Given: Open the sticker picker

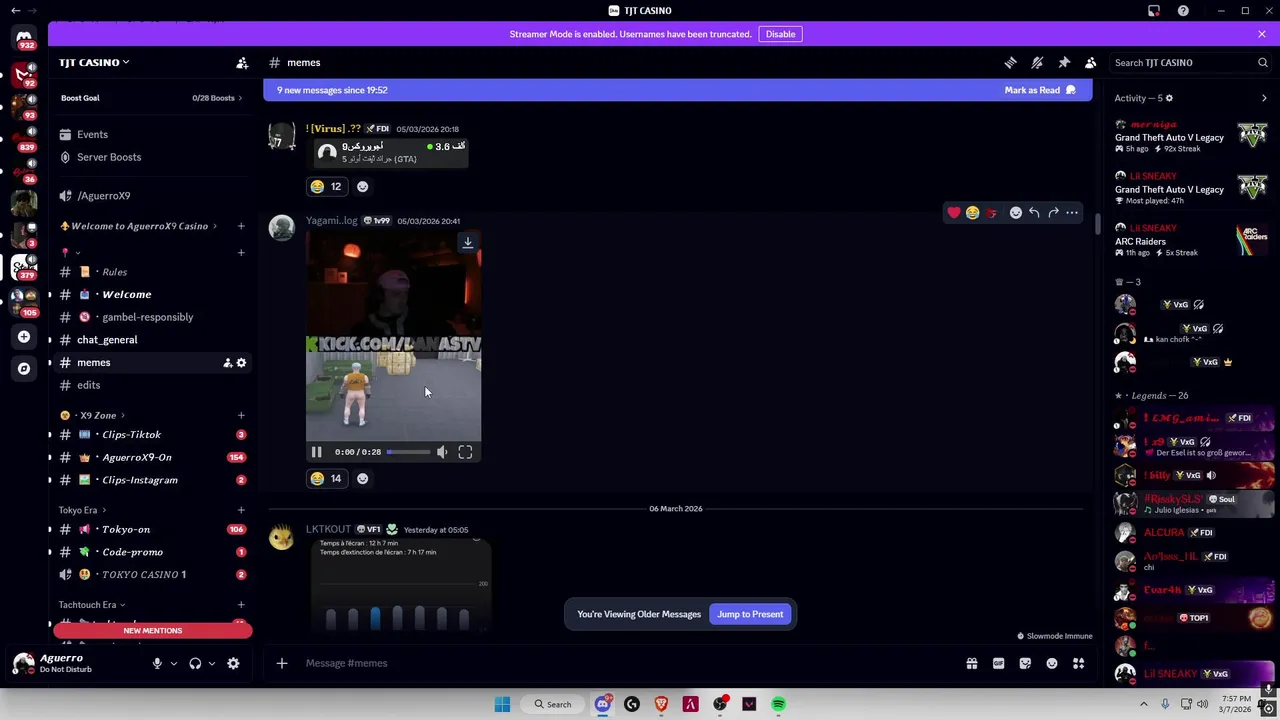Looking at the screenshot, I should click(x=1025, y=663).
